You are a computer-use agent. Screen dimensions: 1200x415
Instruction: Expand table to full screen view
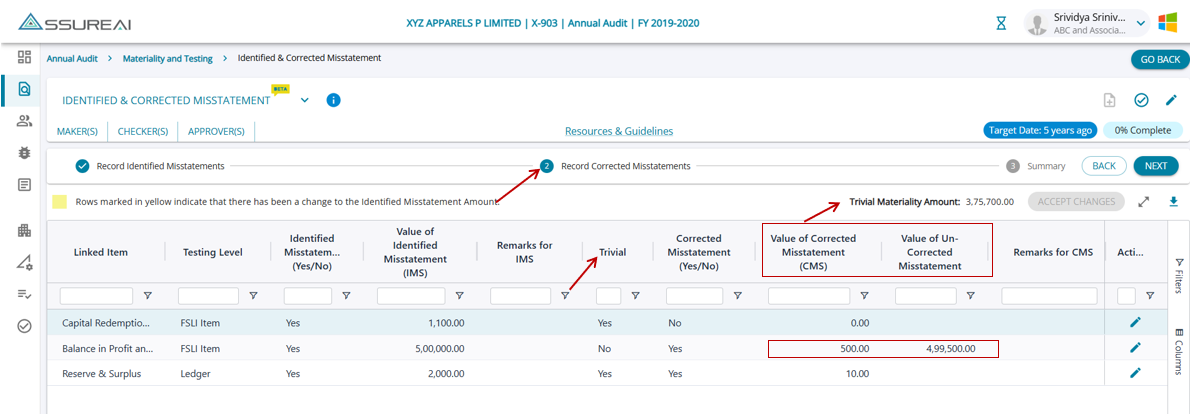click(x=1144, y=201)
